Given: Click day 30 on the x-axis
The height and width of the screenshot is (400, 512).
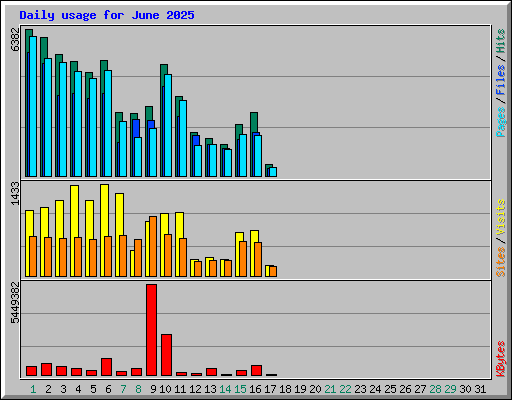Looking at the screenshot, I should (465, 389).
